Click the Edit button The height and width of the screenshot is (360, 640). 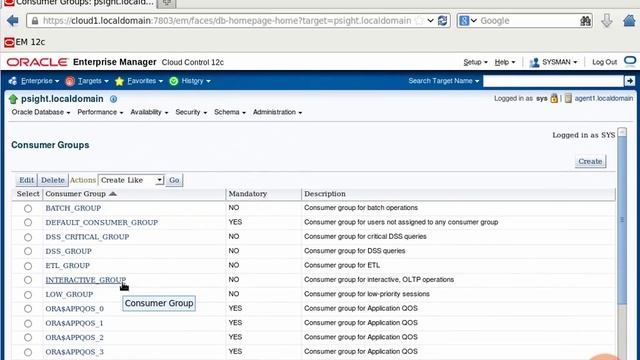[x=27, y=180]
